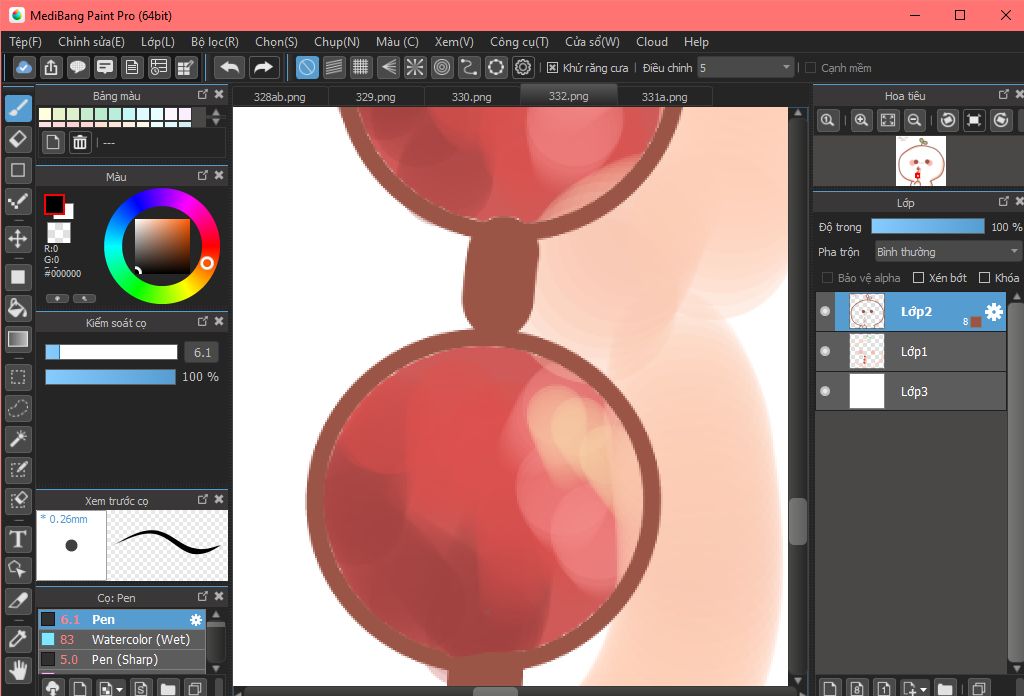Open the Bộ lọc(R) menu
Viewport: 1024px width, 696px height.
point(215,42)
